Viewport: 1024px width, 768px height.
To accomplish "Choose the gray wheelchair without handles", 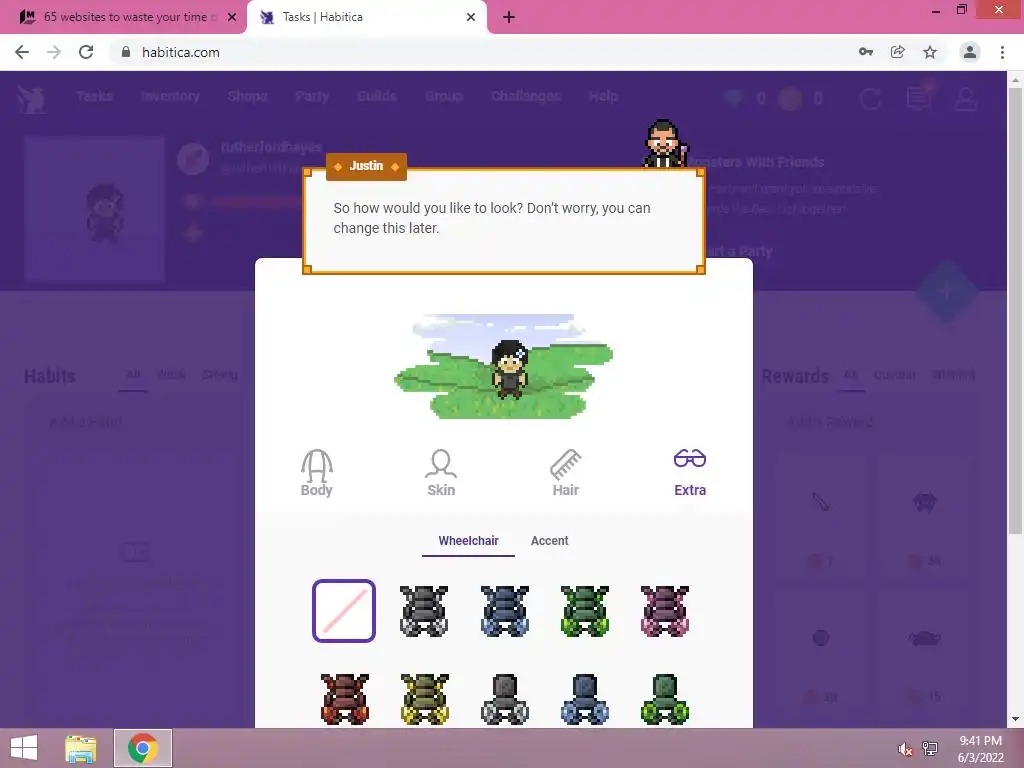I will pos(504,699).
